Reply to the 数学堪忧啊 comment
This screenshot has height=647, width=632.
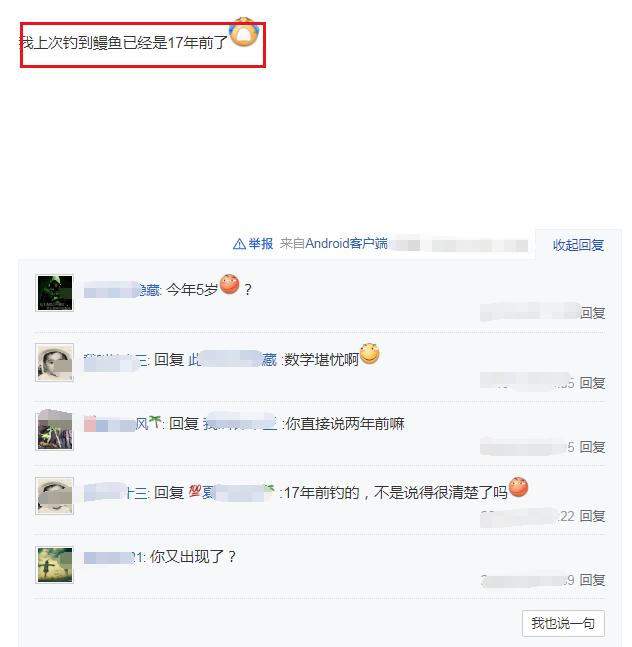click(x=592, y=383)
